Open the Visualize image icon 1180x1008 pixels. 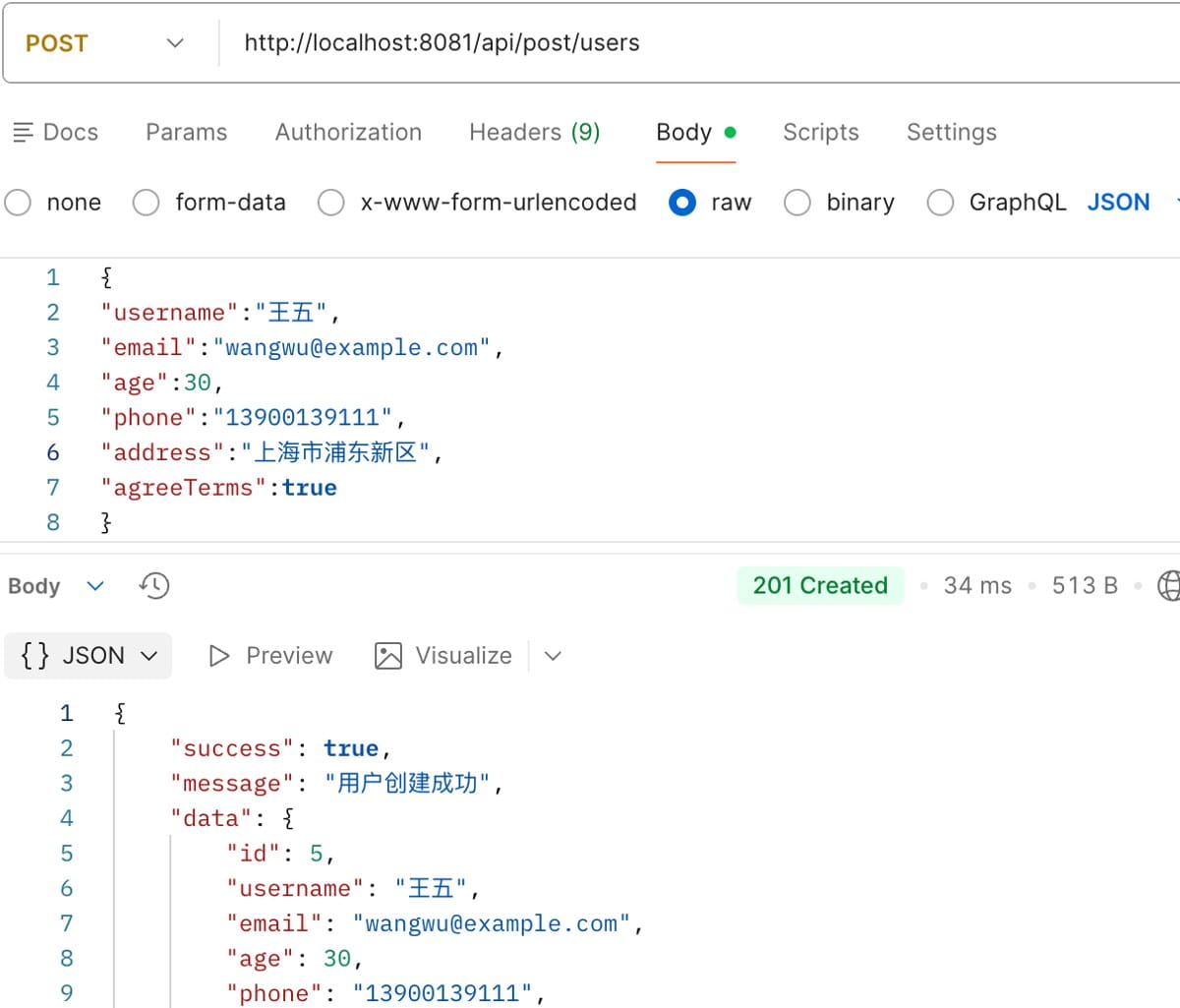pyautogui.click(x=388, y=656)
